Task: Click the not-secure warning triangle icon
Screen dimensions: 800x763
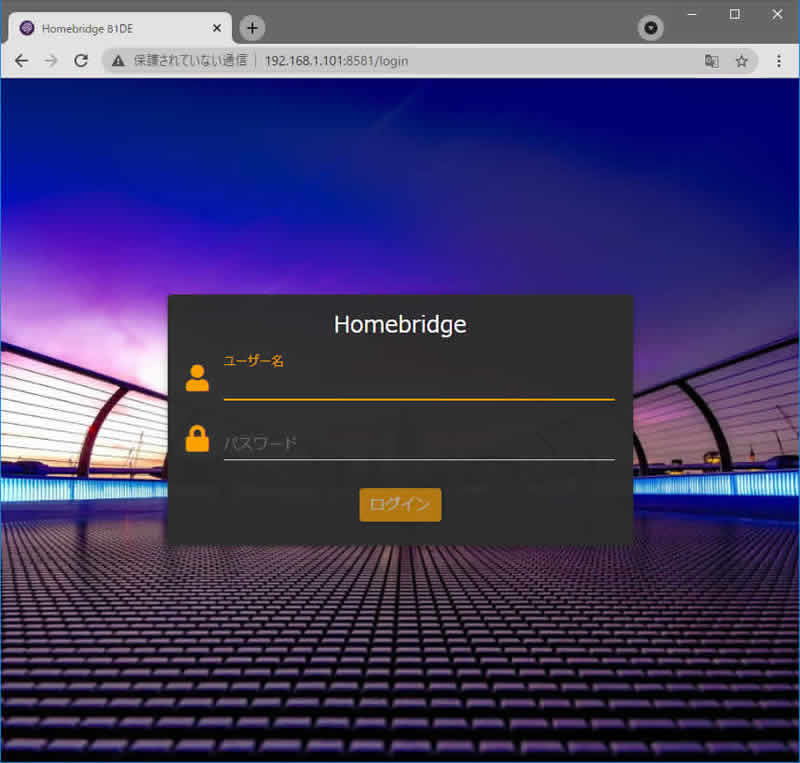Action: 118,61
